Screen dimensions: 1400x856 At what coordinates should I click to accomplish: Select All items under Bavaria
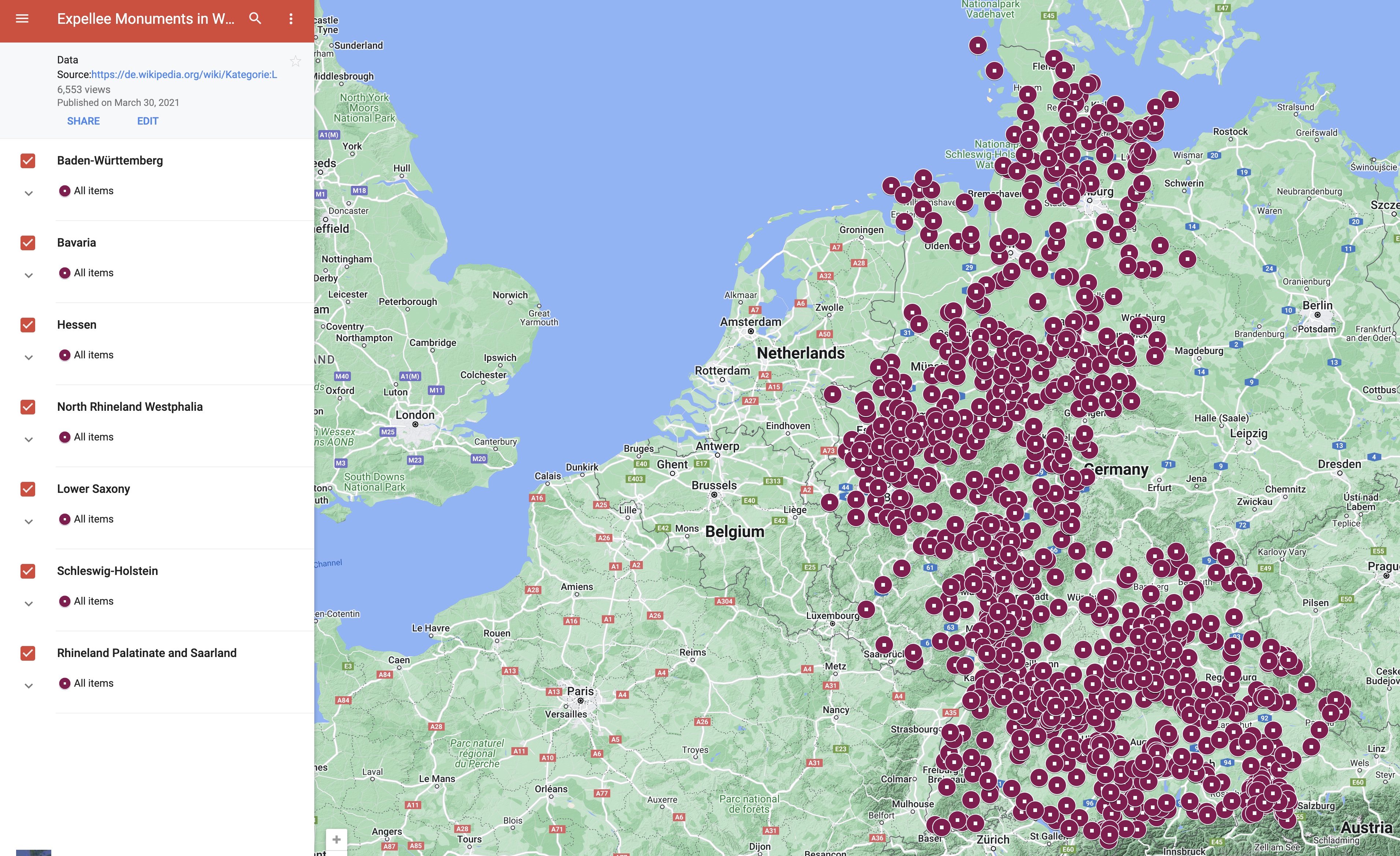[x=94, y=273]
